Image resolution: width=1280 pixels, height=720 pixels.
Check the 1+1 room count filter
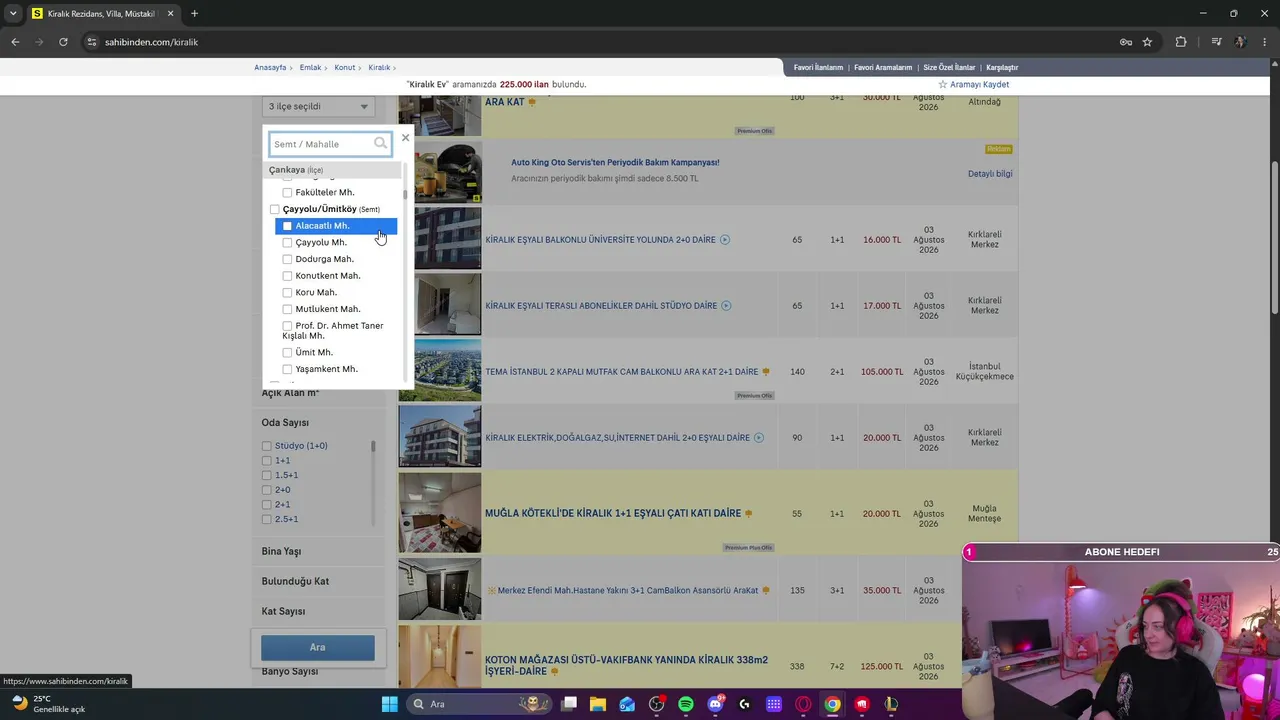(x=266, y=461)
